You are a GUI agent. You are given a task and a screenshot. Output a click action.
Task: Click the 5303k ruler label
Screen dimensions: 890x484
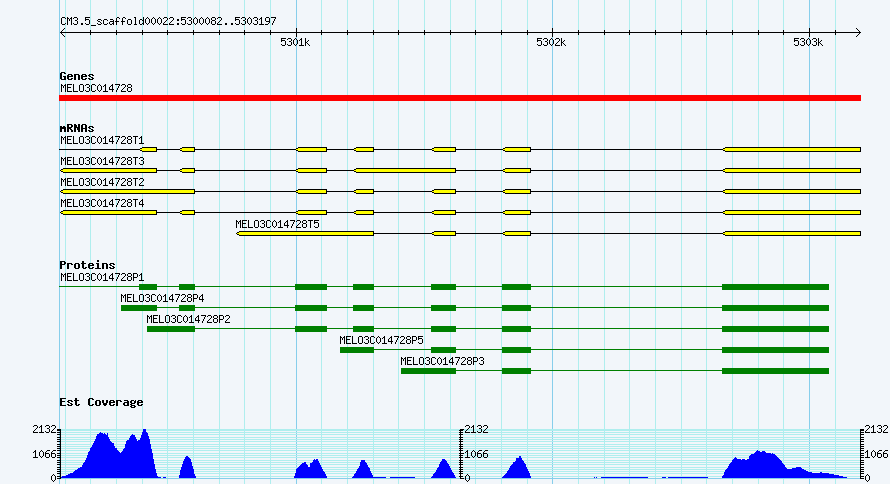coord(808,43)
